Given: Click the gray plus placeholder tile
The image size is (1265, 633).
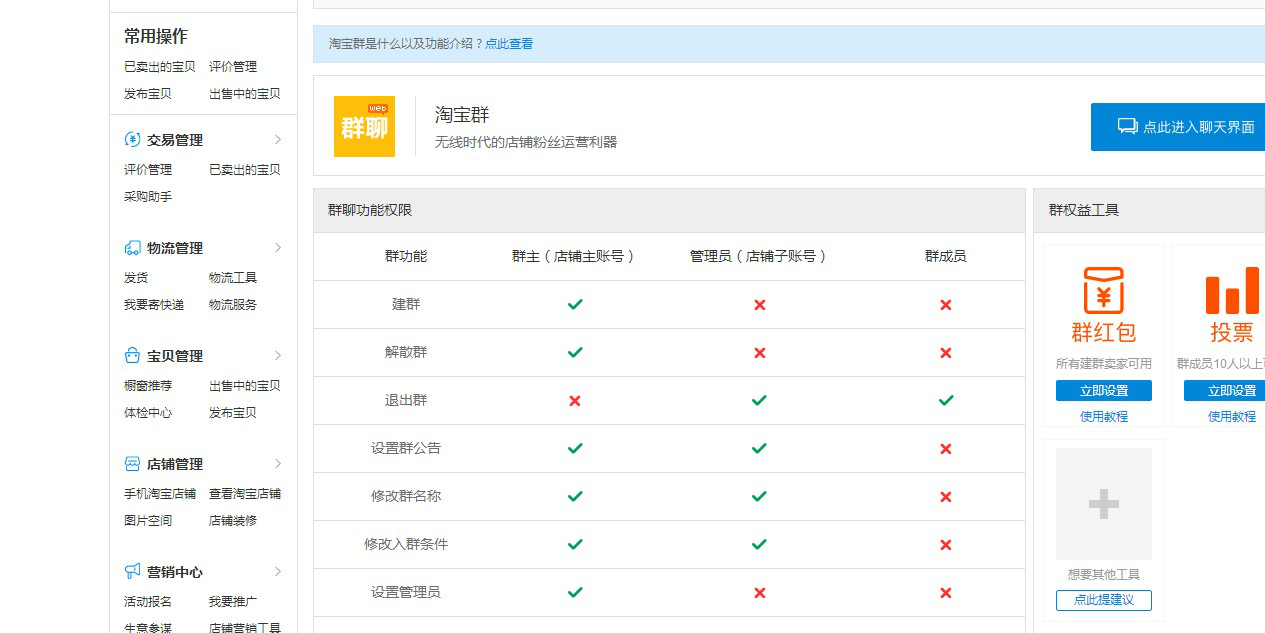Looking at the screenshot, I should pyautogui.click(x=1103, y=504).
